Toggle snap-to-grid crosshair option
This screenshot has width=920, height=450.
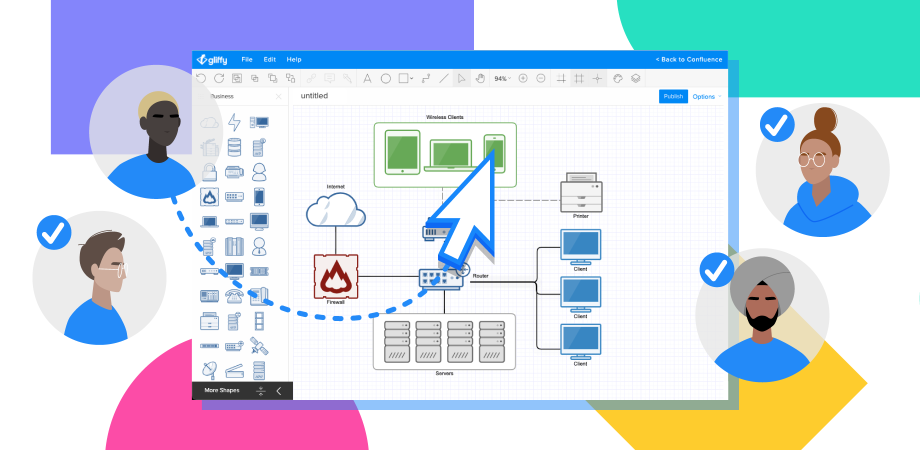597,78
